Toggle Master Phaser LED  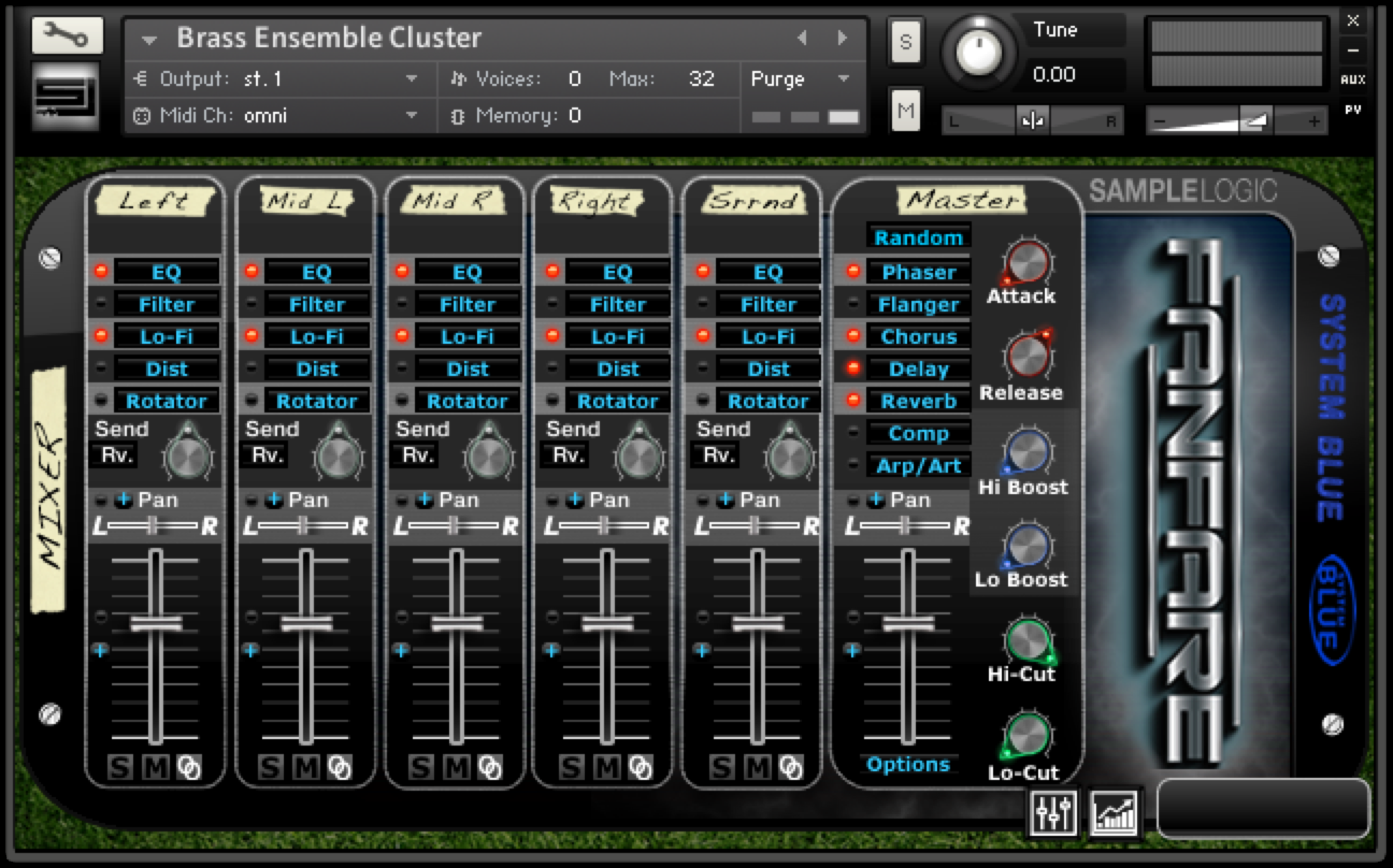pyautogui.click(x=853, y=271)
